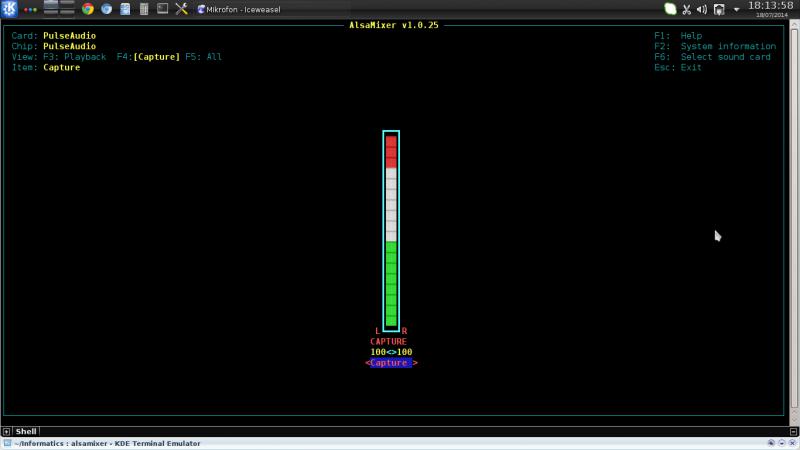
Task: Select the Shell terminal tab
Action: coord(25,431)
